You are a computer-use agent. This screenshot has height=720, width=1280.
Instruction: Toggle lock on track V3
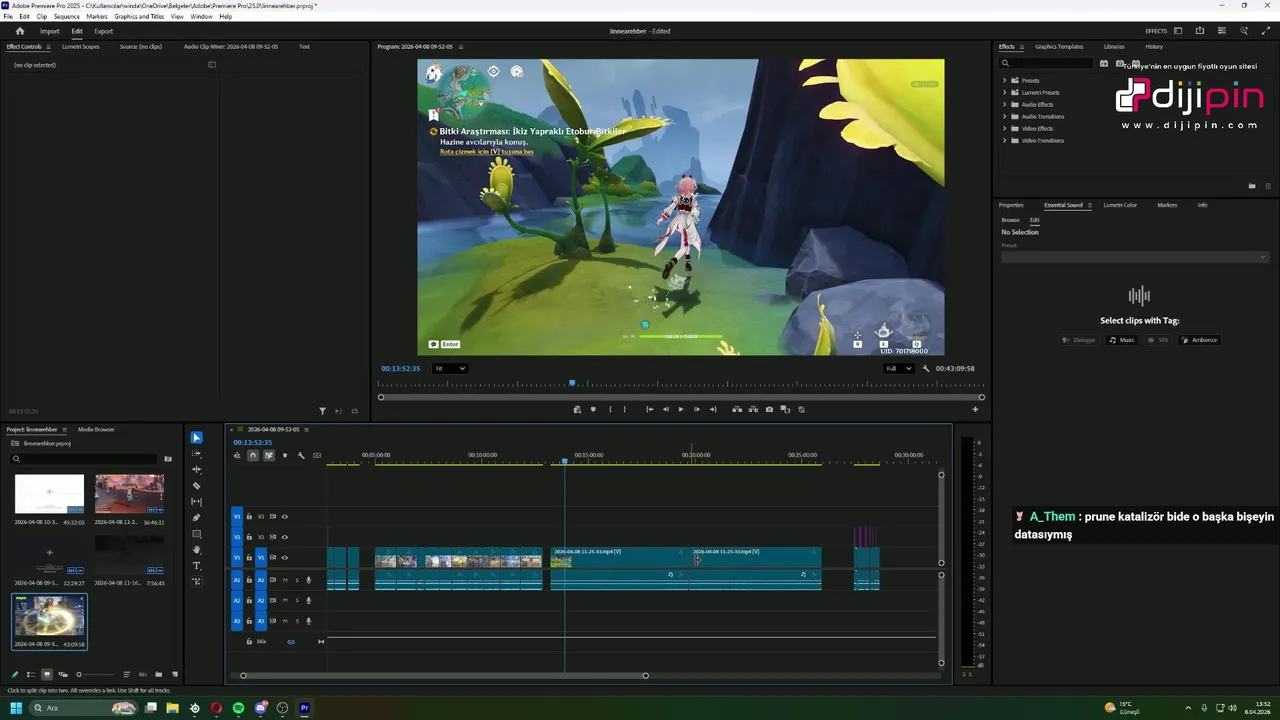pyautogui.click(x=249, y=517)
